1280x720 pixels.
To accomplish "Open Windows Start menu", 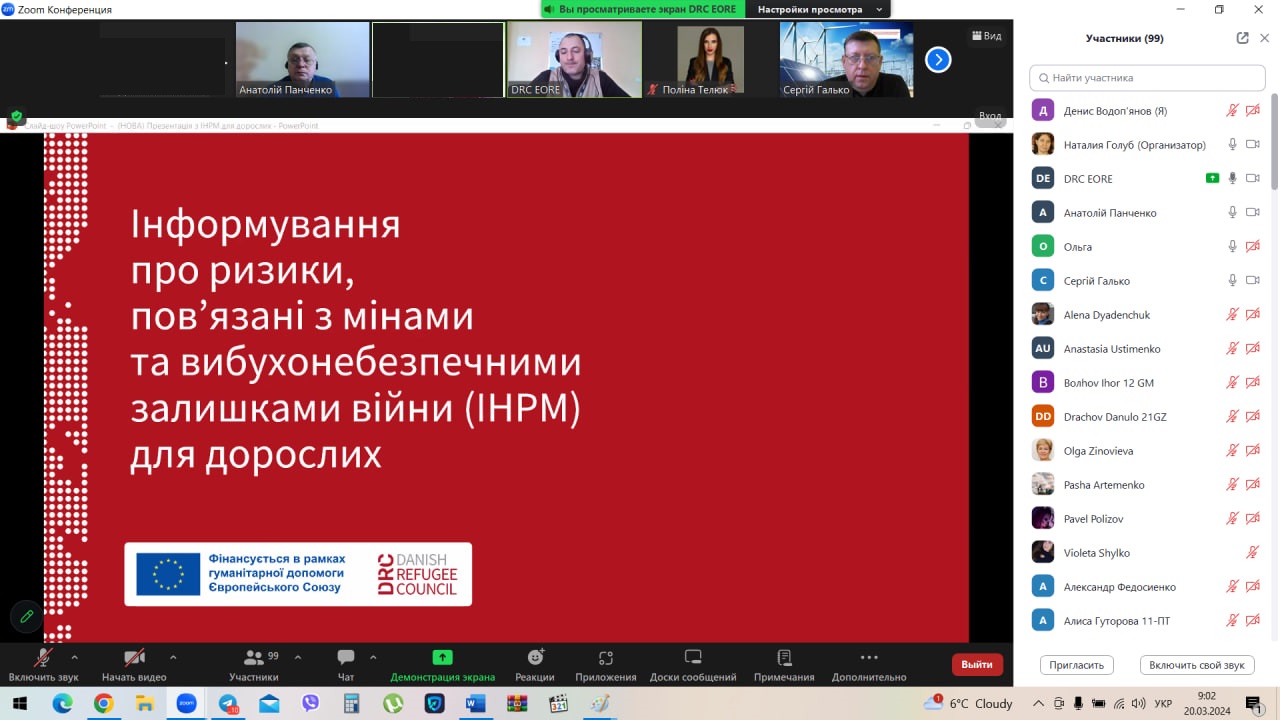I will (19, 703).
